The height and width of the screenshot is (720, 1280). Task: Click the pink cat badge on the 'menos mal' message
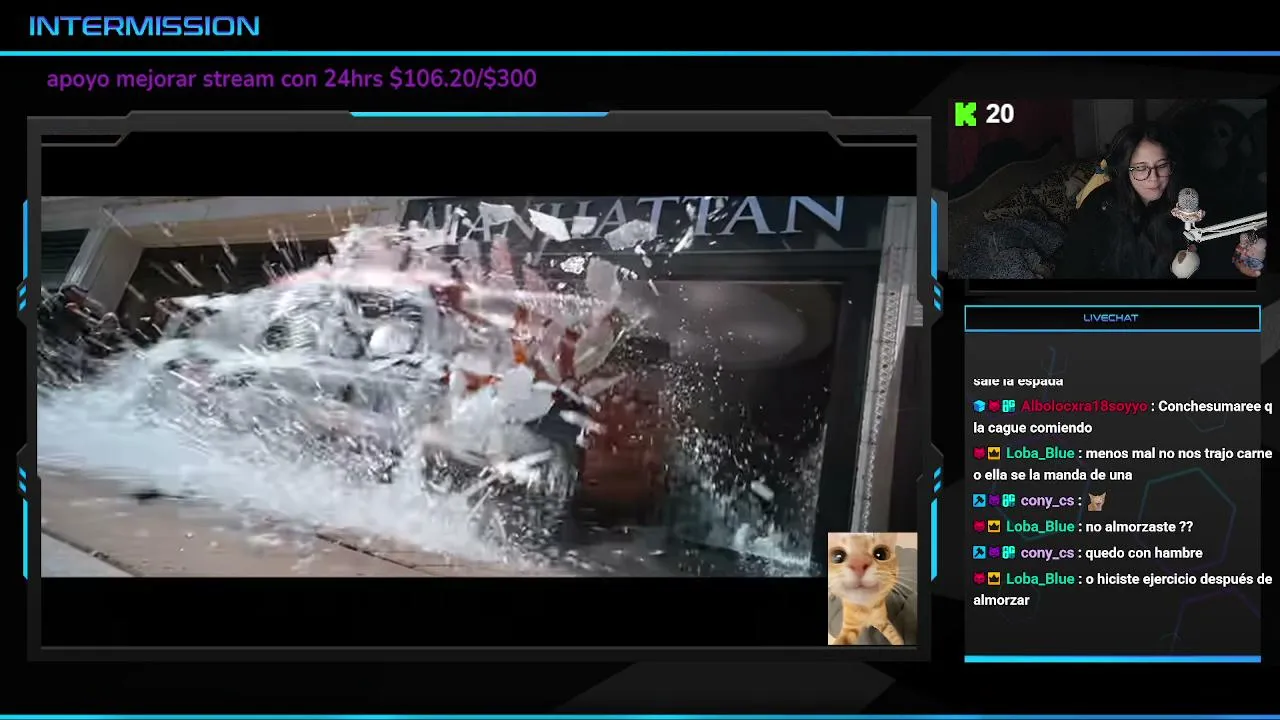coord(979,453)
